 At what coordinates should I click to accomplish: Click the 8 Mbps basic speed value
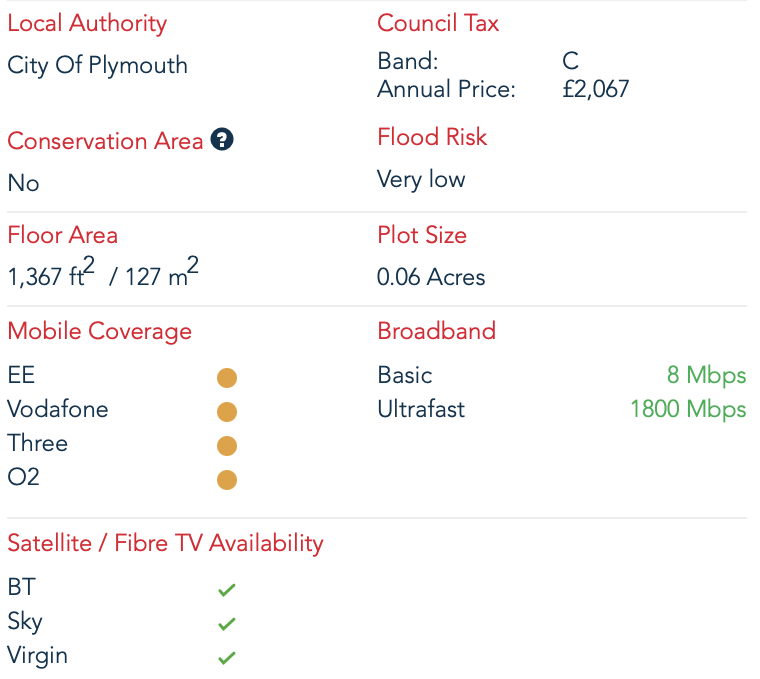[706, 376]
